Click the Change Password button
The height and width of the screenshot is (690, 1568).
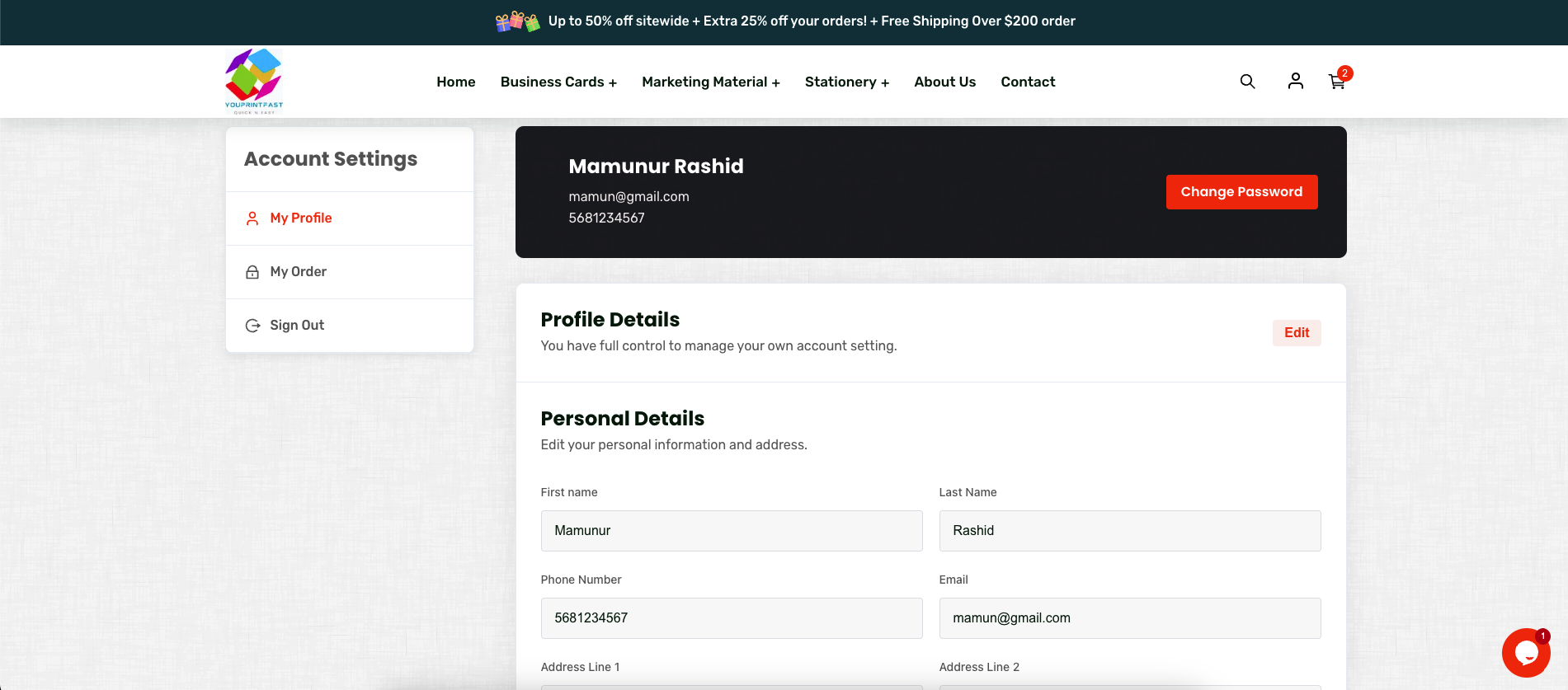1241,192
